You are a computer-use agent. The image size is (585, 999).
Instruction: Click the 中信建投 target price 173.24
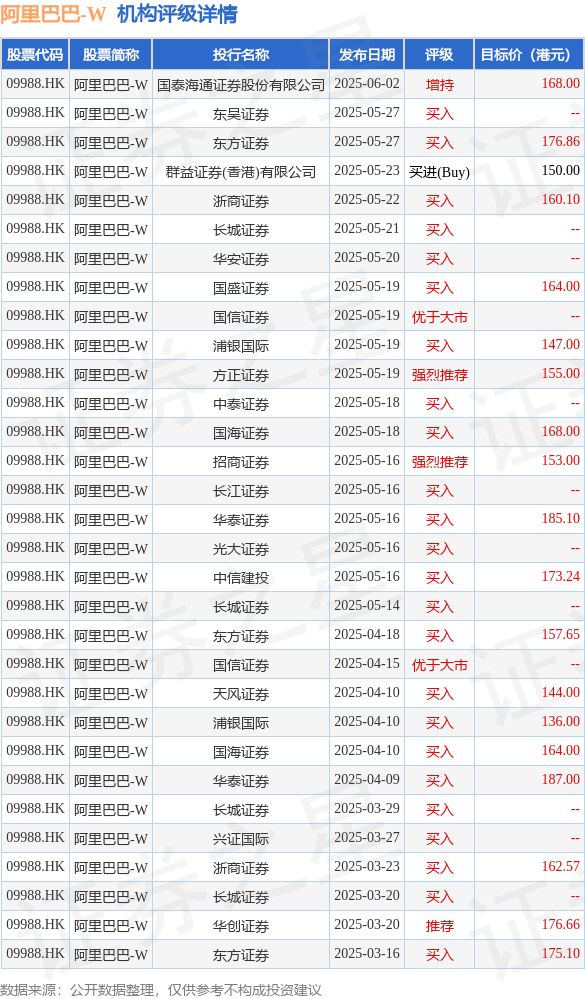point(561,577)
